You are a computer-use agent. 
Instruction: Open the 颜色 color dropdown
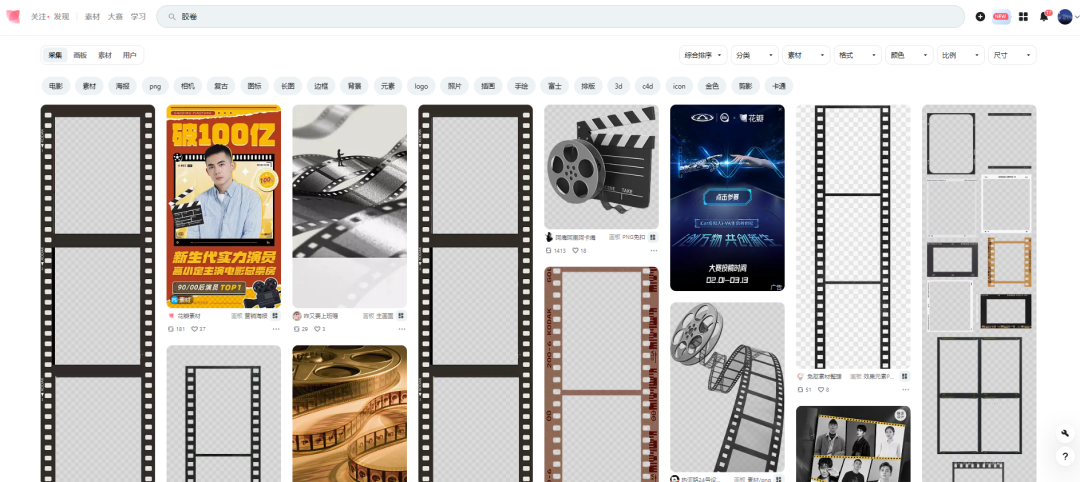(909, 55)
